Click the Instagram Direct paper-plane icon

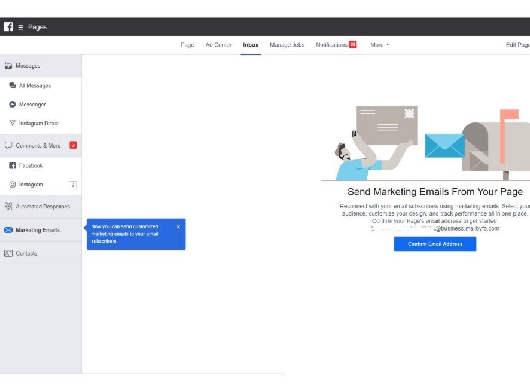[13, 123]
